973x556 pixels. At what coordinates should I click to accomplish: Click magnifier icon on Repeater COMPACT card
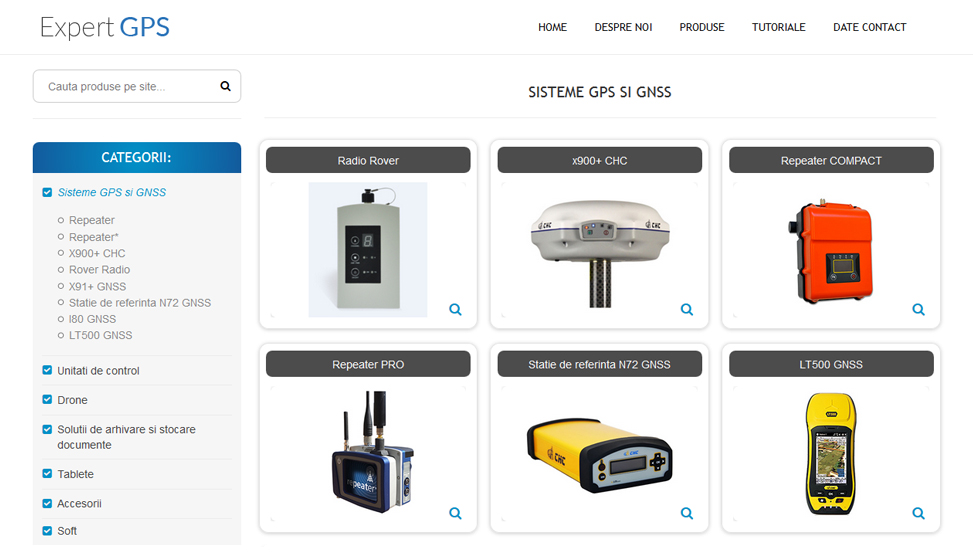[918, 309]
